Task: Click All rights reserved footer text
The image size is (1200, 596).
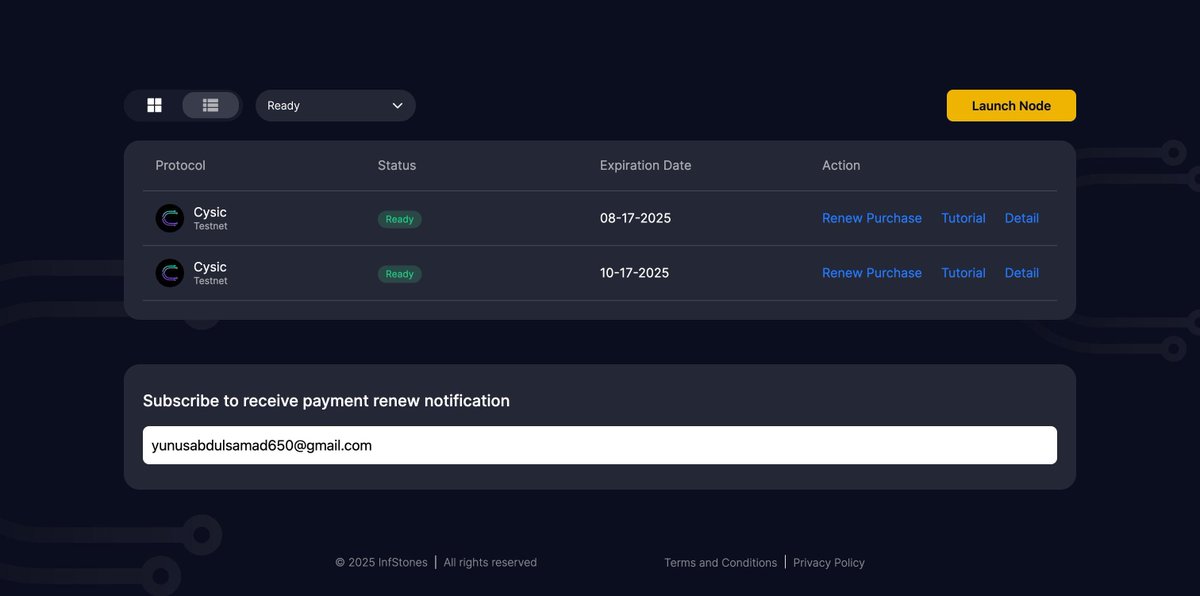Action: tap(490, 563)
